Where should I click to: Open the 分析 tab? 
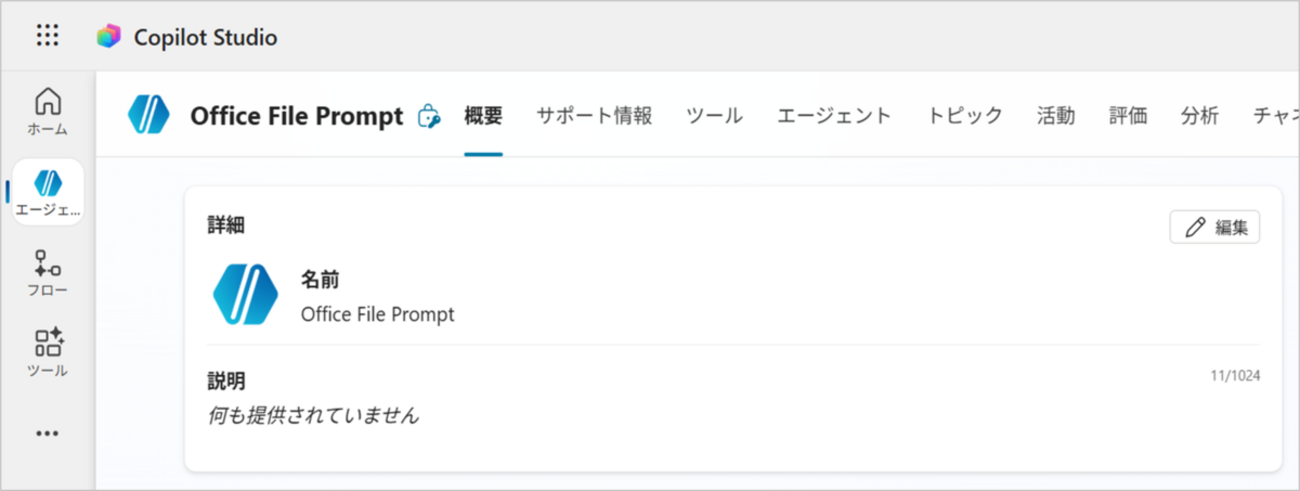pos(1200,116)
